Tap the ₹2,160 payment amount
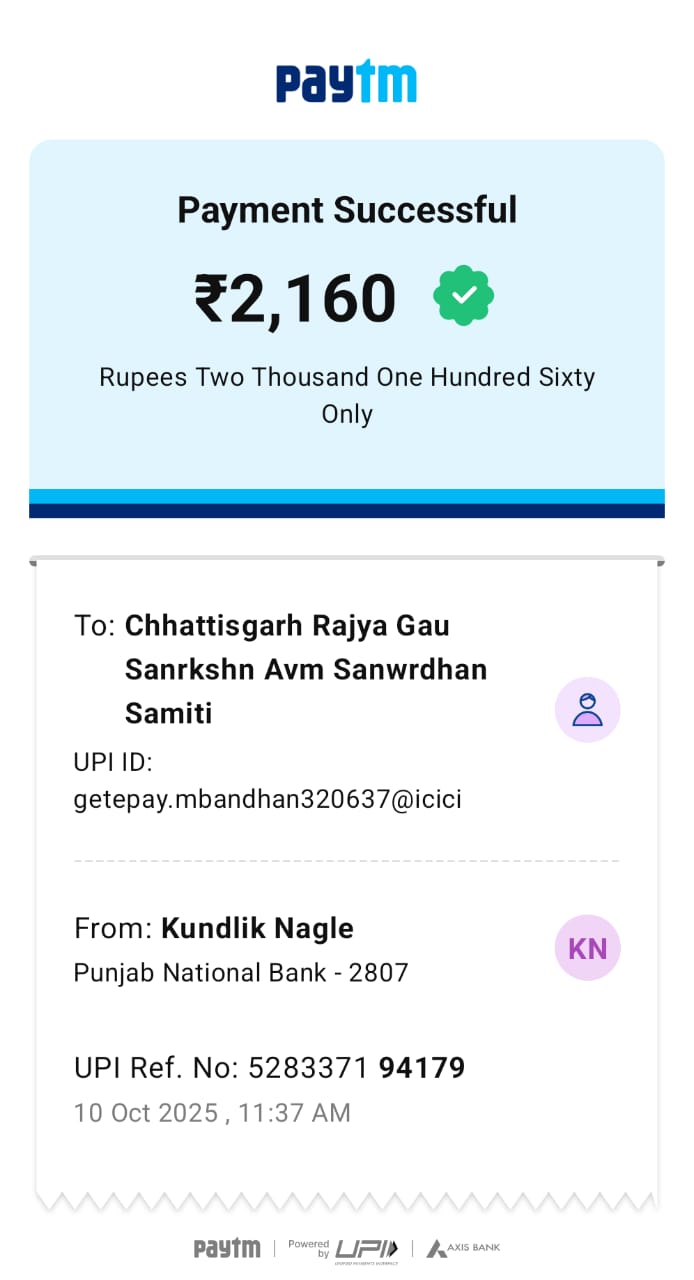 [x=296, y=299]
